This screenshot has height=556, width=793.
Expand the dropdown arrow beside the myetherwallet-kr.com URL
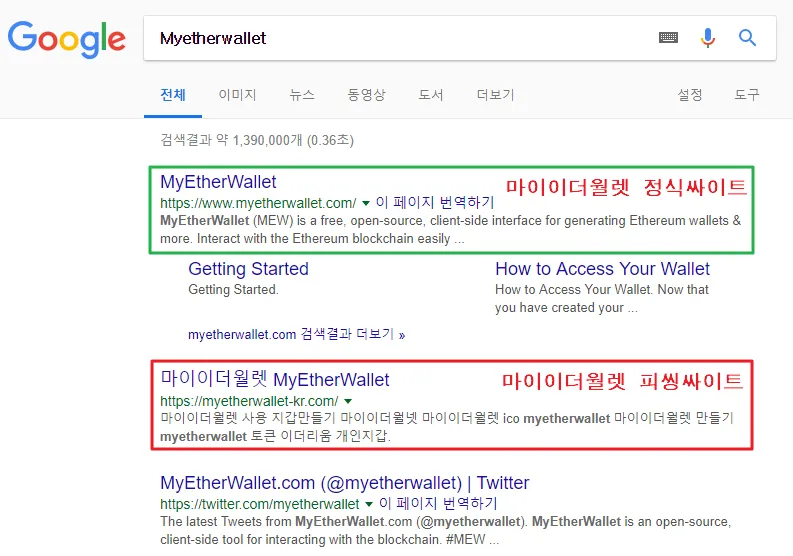click(x=347, y=401)
